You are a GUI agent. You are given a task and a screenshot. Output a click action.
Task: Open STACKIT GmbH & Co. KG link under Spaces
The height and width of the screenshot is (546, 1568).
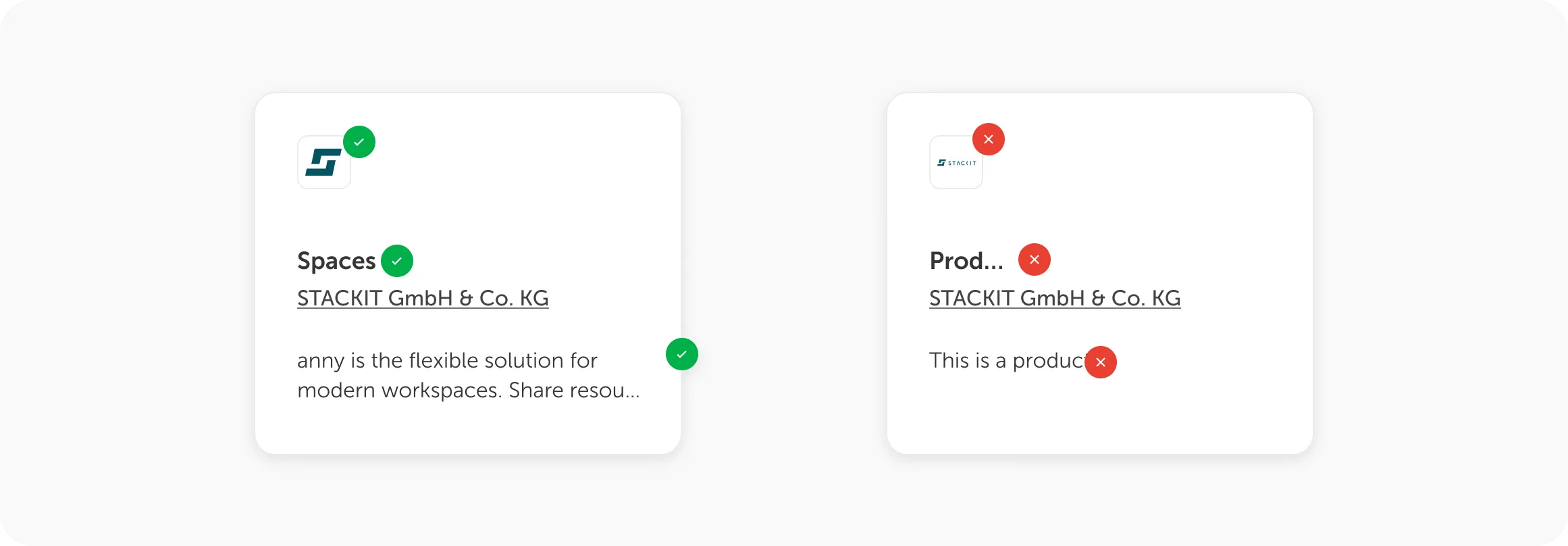tap(423, 298)
